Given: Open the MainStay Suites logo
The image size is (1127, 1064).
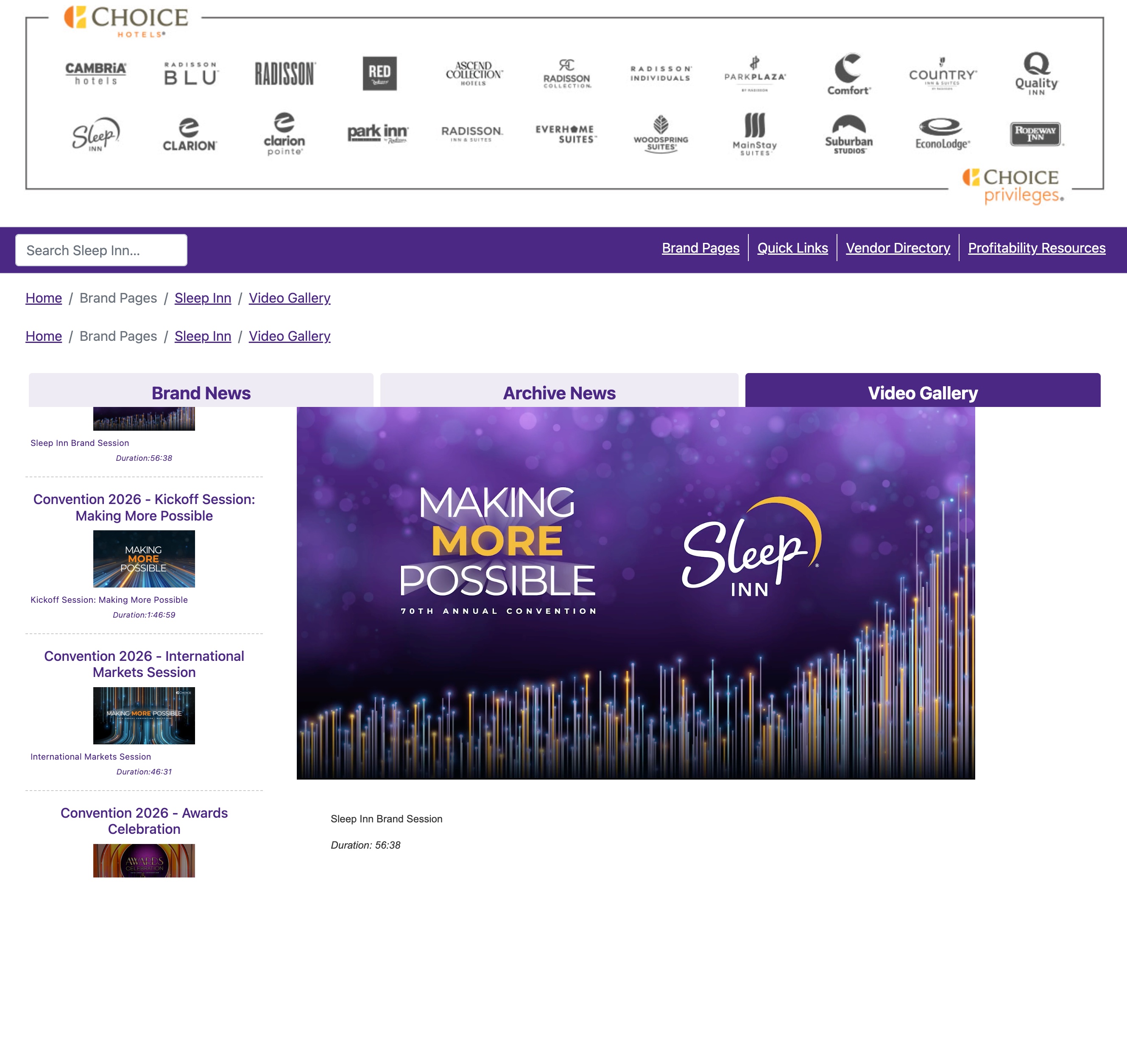Looking at the screenshot, I should (755, 134).
